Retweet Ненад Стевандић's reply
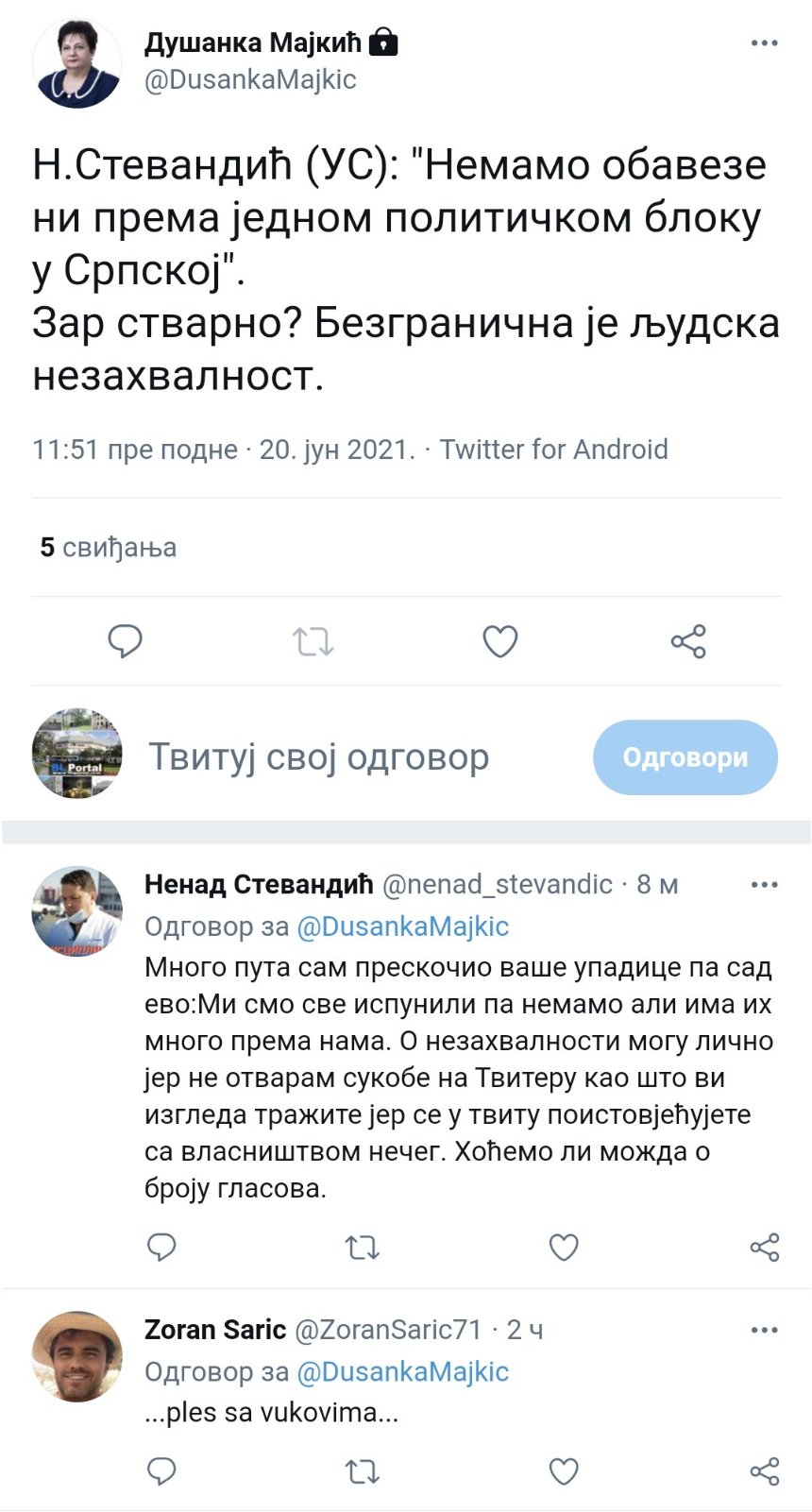 [x=363, y=1247]
